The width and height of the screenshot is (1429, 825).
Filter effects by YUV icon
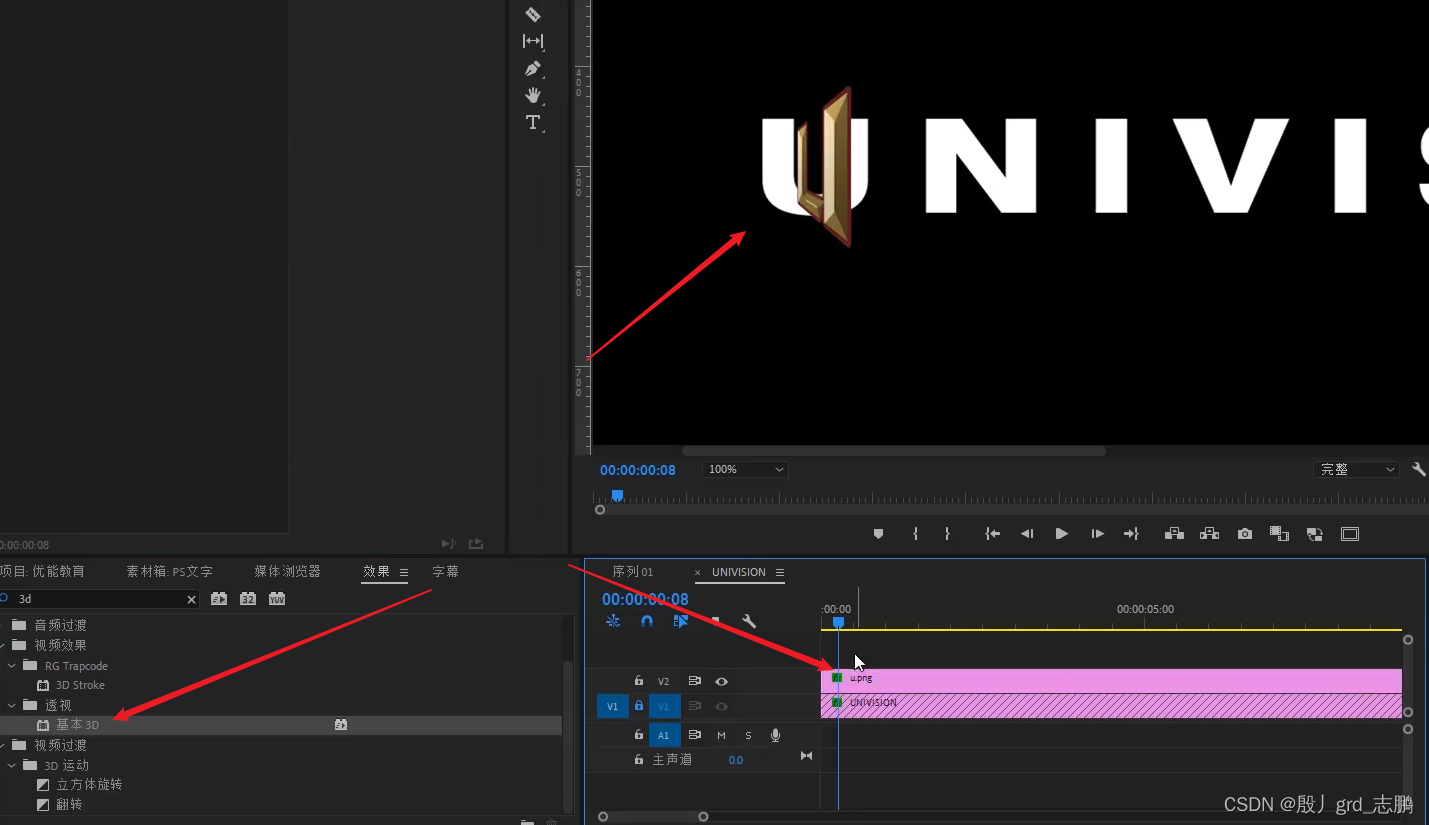[x=277, y=599]
